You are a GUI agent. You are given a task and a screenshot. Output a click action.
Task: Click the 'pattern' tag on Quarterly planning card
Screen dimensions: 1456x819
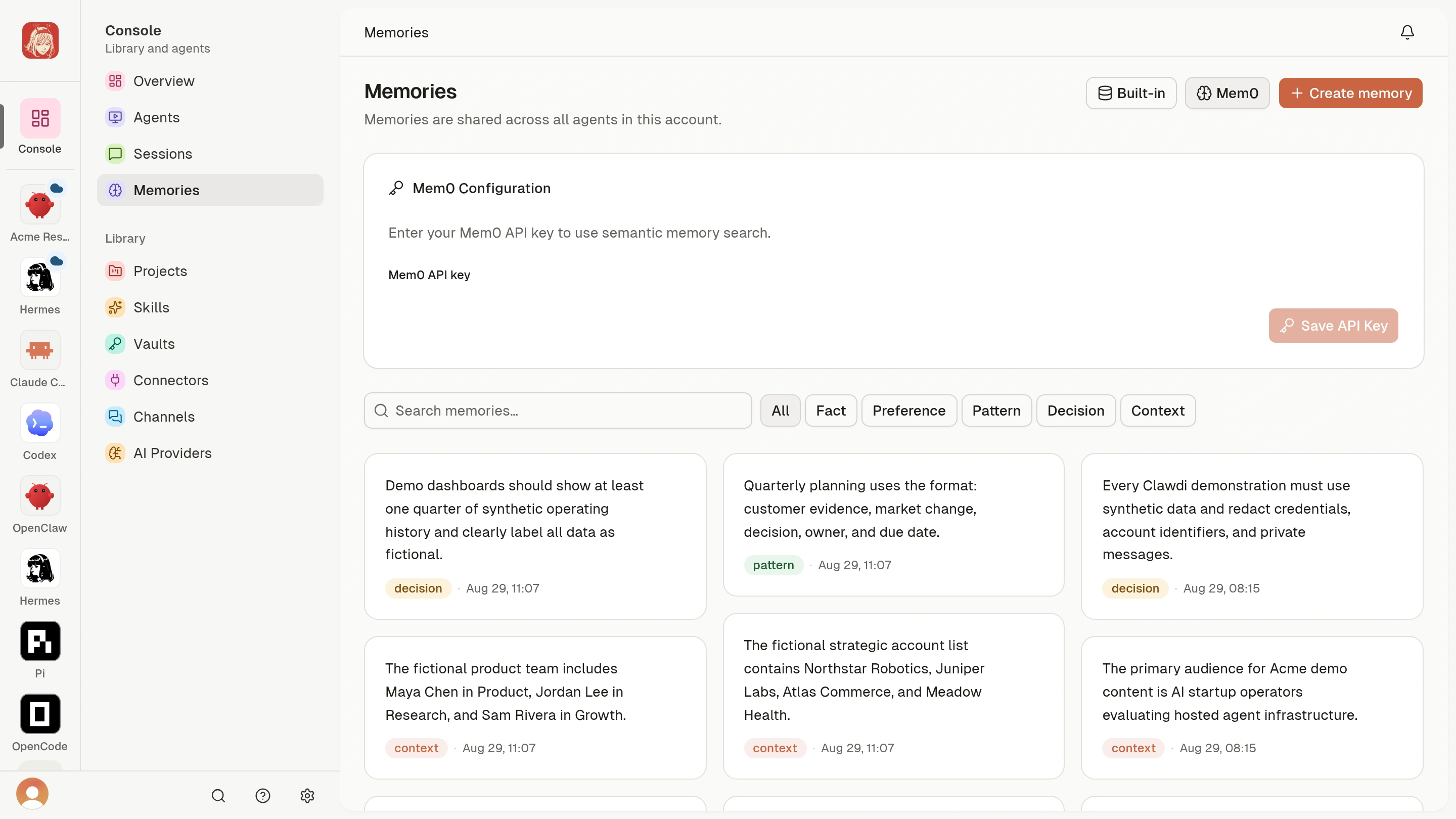[x=773, y=565]
